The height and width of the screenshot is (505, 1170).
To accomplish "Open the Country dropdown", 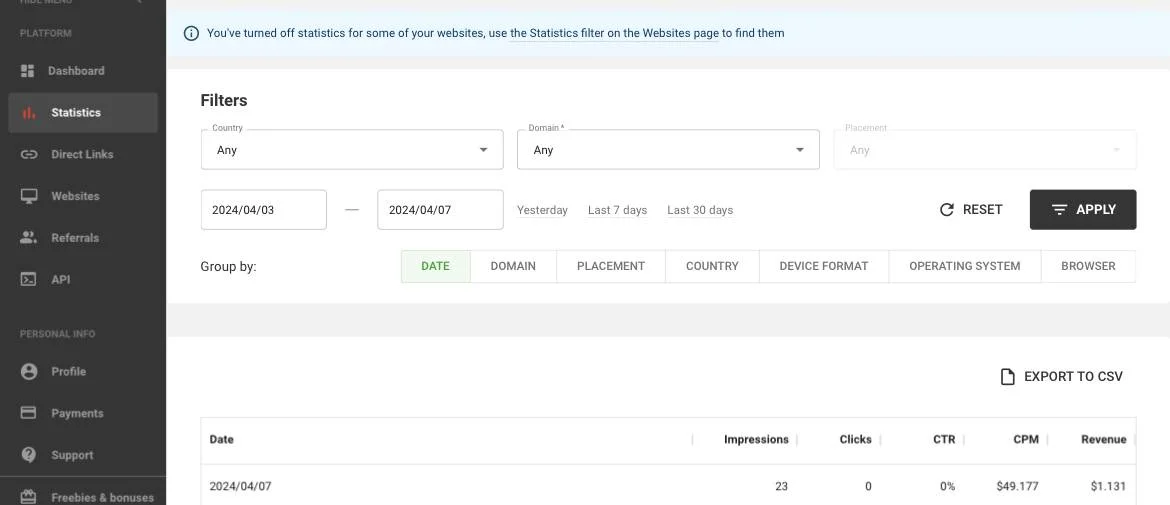I will (352, 150).
